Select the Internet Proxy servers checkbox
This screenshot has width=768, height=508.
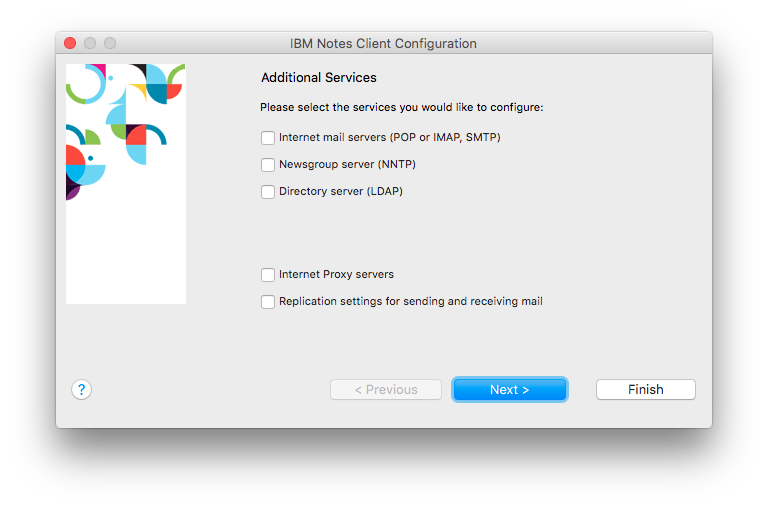[x=268, y=275]
